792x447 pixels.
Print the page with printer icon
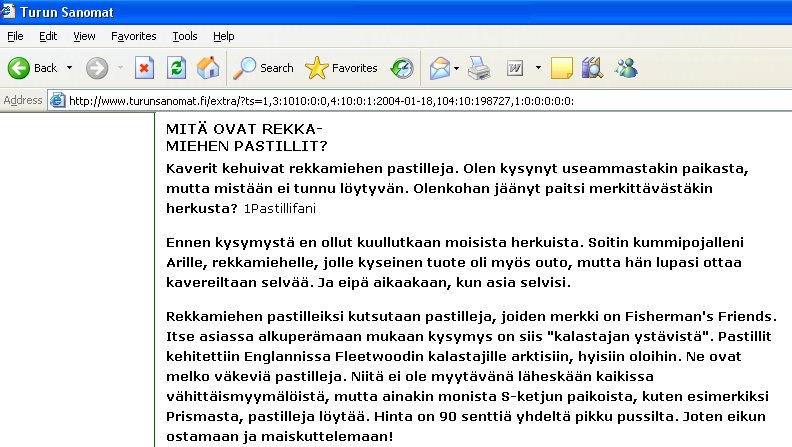coord(479,68)
